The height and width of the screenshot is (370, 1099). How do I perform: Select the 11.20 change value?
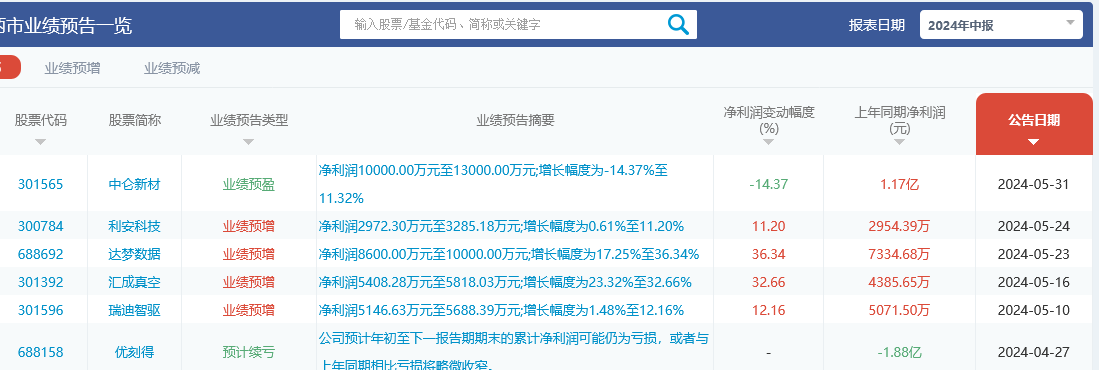769,226
